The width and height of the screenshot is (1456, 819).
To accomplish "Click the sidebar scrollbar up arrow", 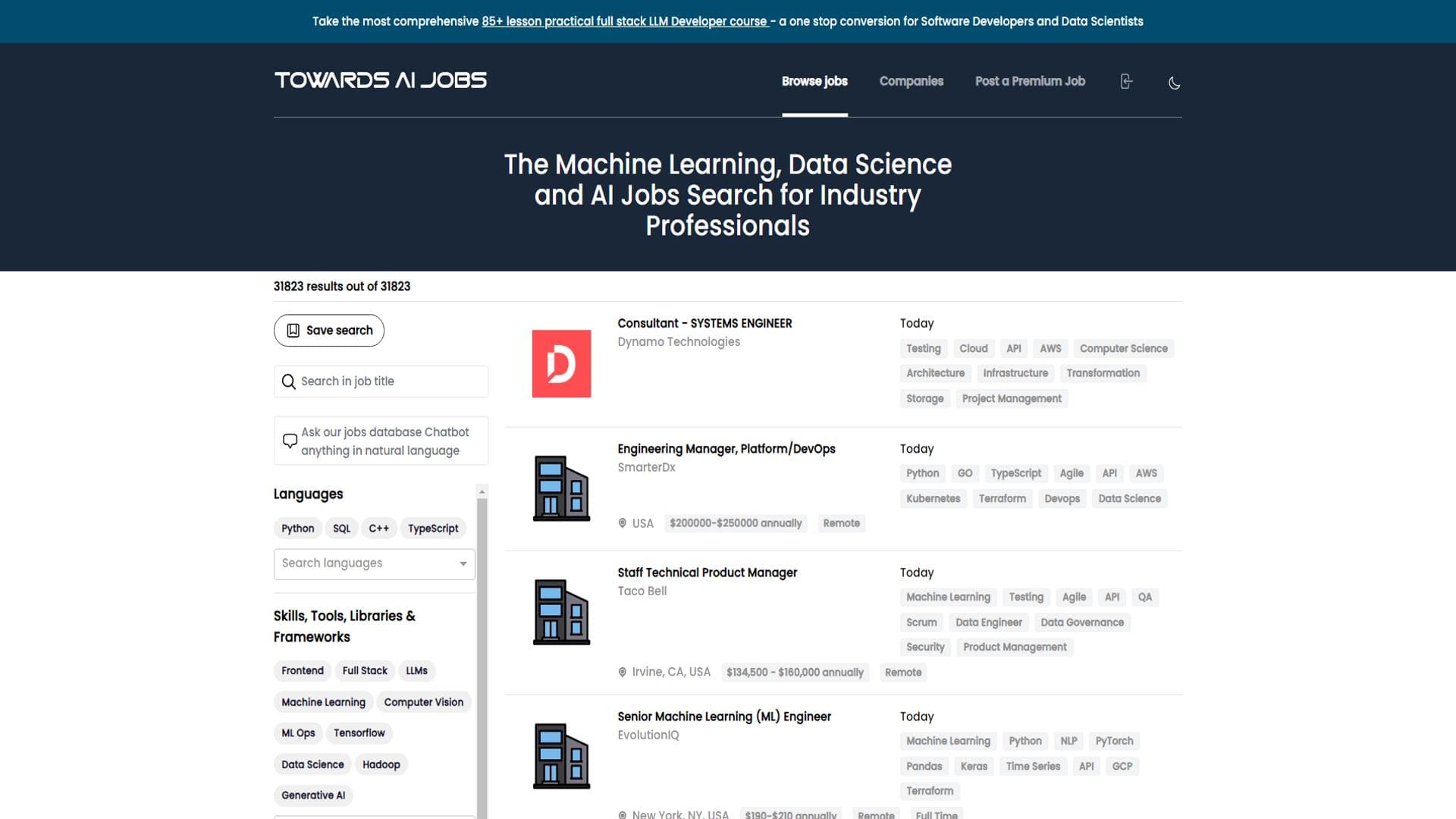I will 482,492.
